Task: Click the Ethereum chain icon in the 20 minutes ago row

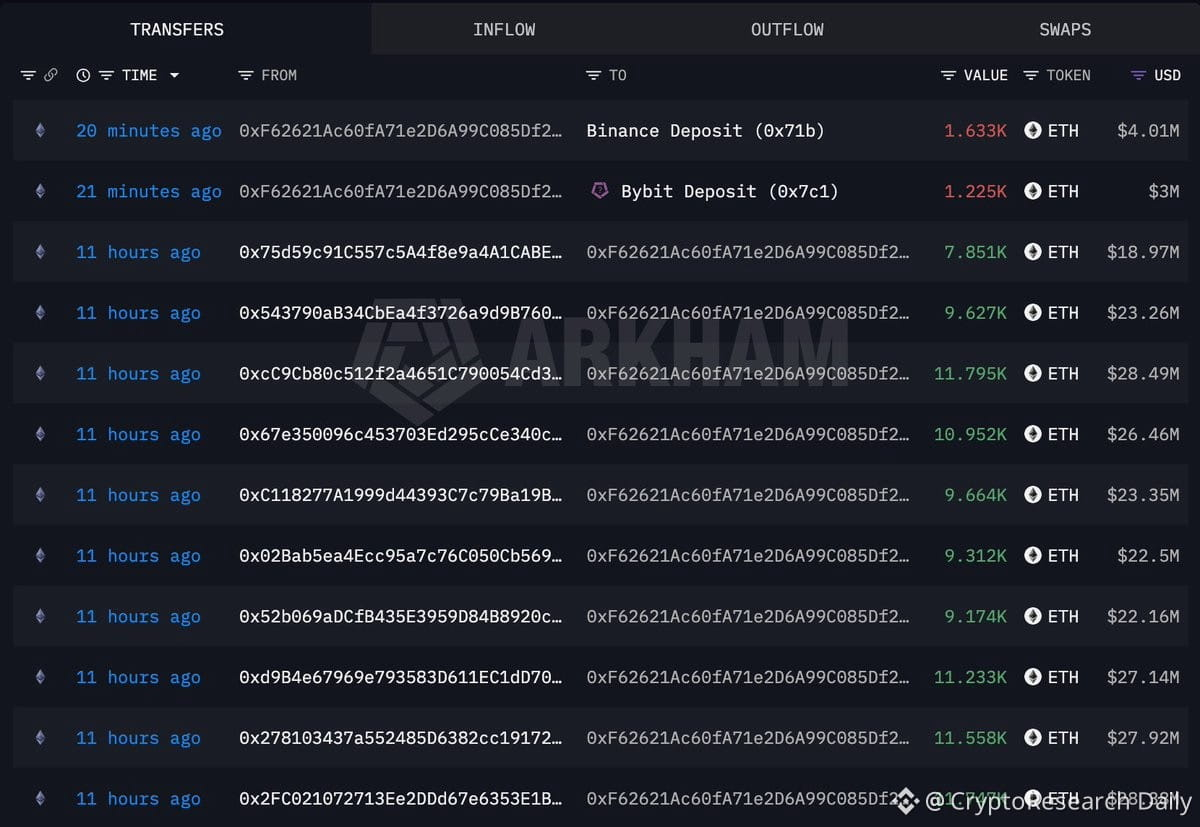Action: (x=40, y=130)
